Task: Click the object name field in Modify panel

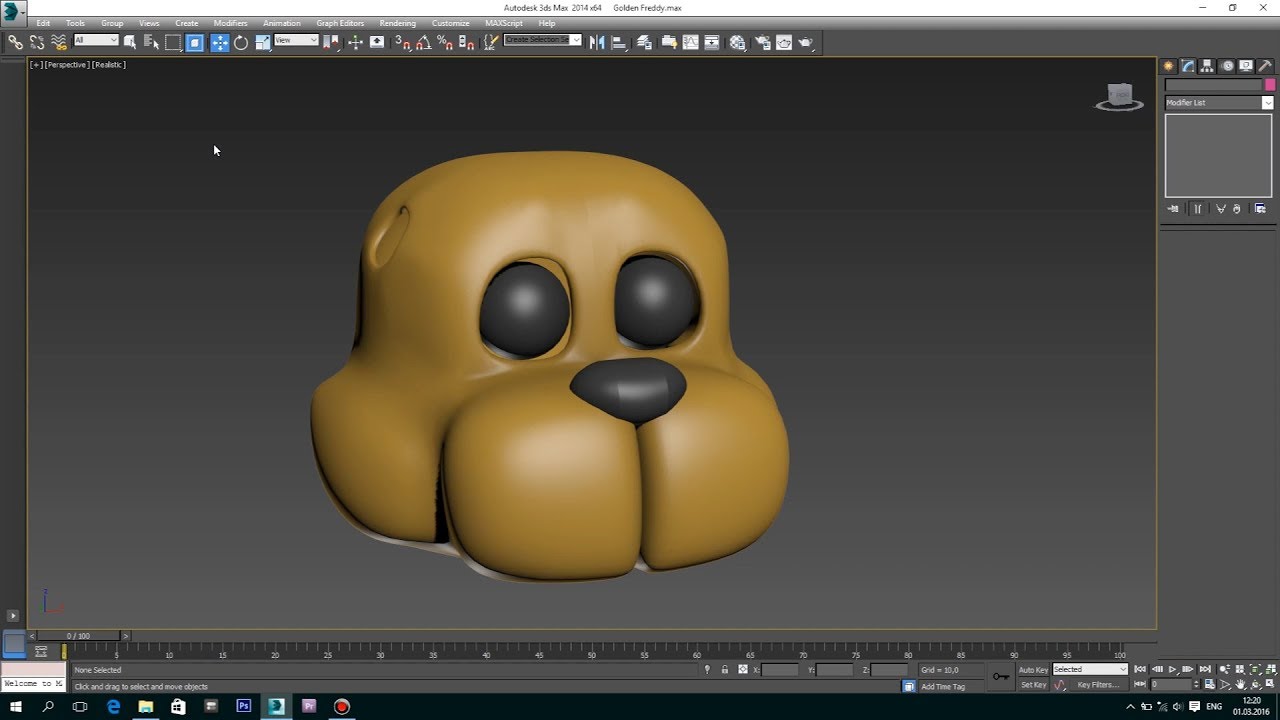Action: click(x=1214, y=85)
